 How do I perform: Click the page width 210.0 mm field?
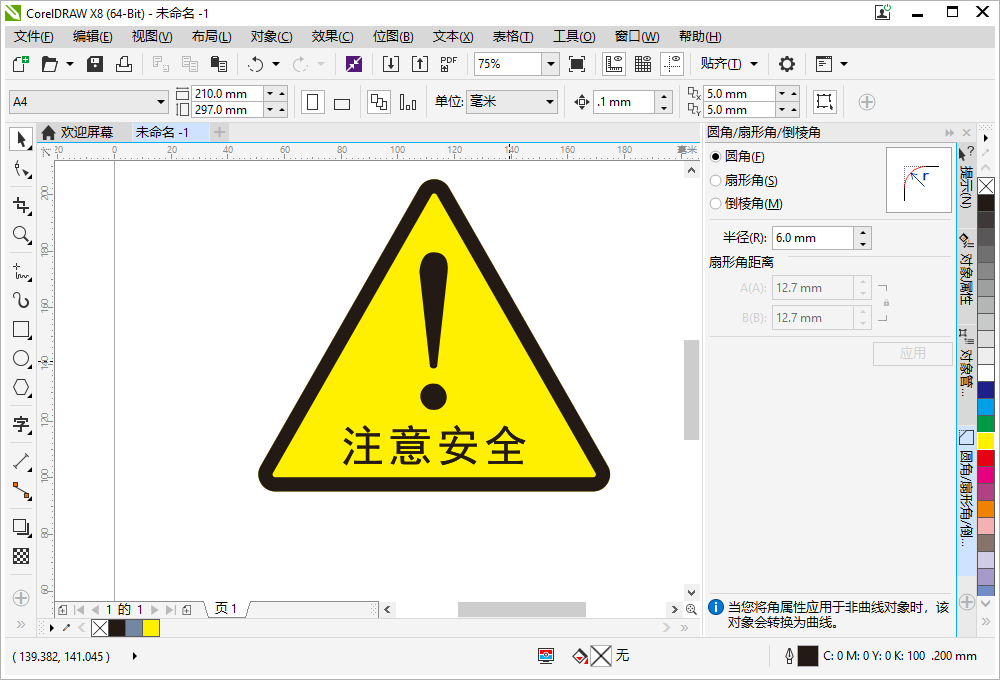click(x=228, y=94)
